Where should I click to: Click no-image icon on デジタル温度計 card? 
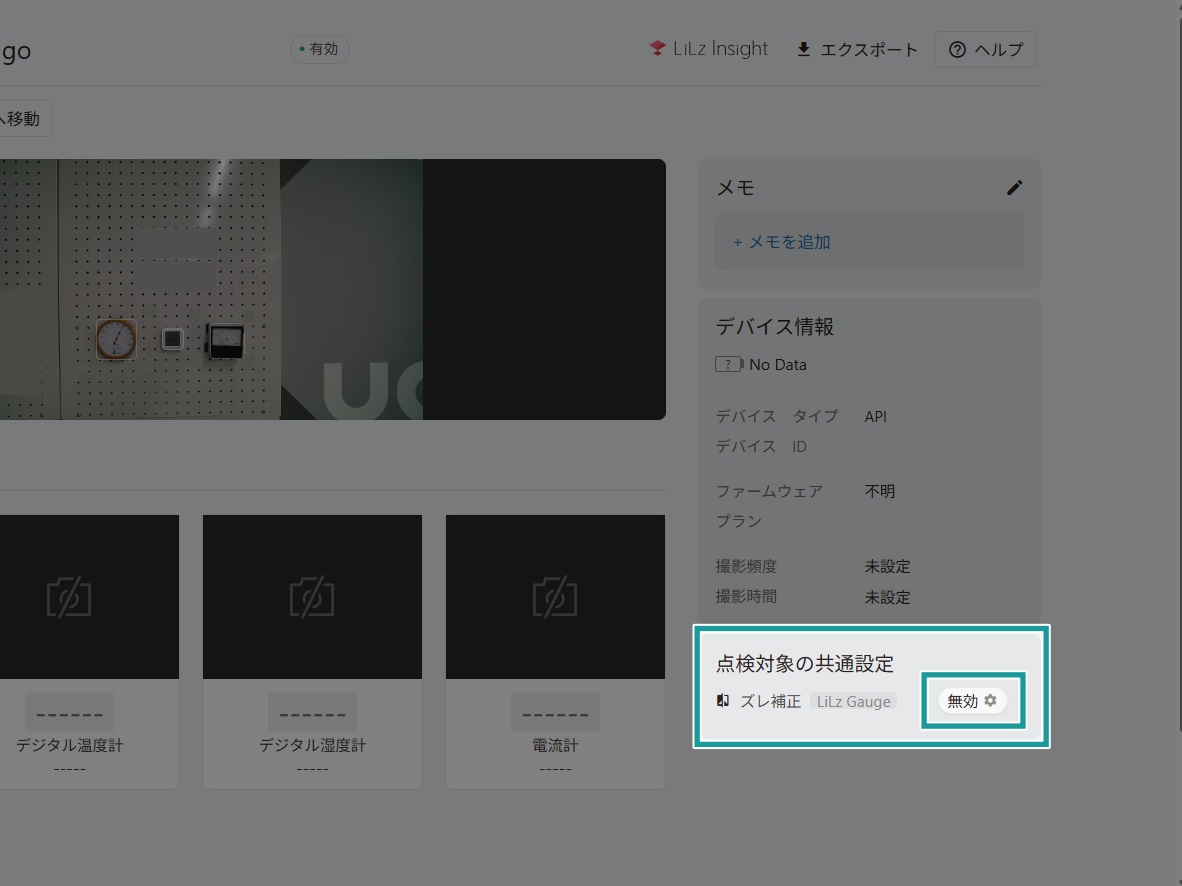[69, 597]
